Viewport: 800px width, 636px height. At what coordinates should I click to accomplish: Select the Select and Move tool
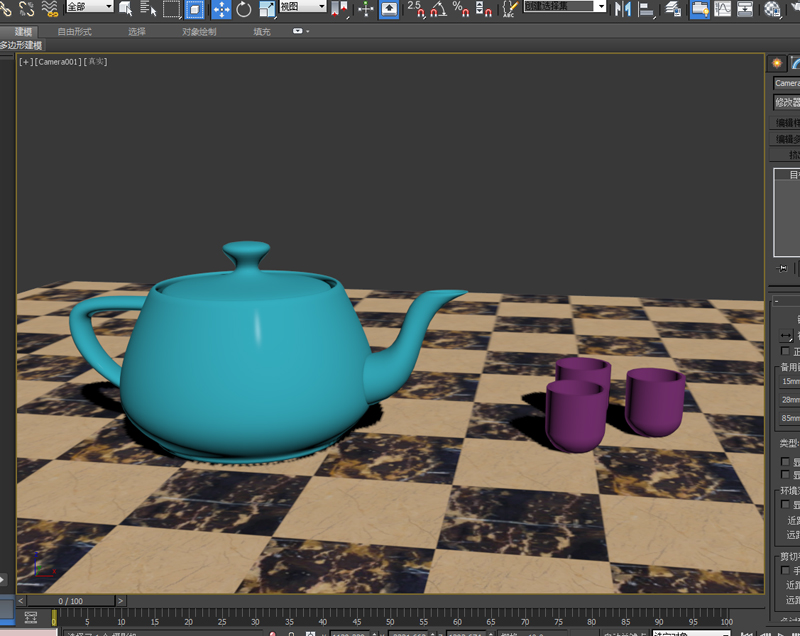pyautogui.click(x=221, y=9)
